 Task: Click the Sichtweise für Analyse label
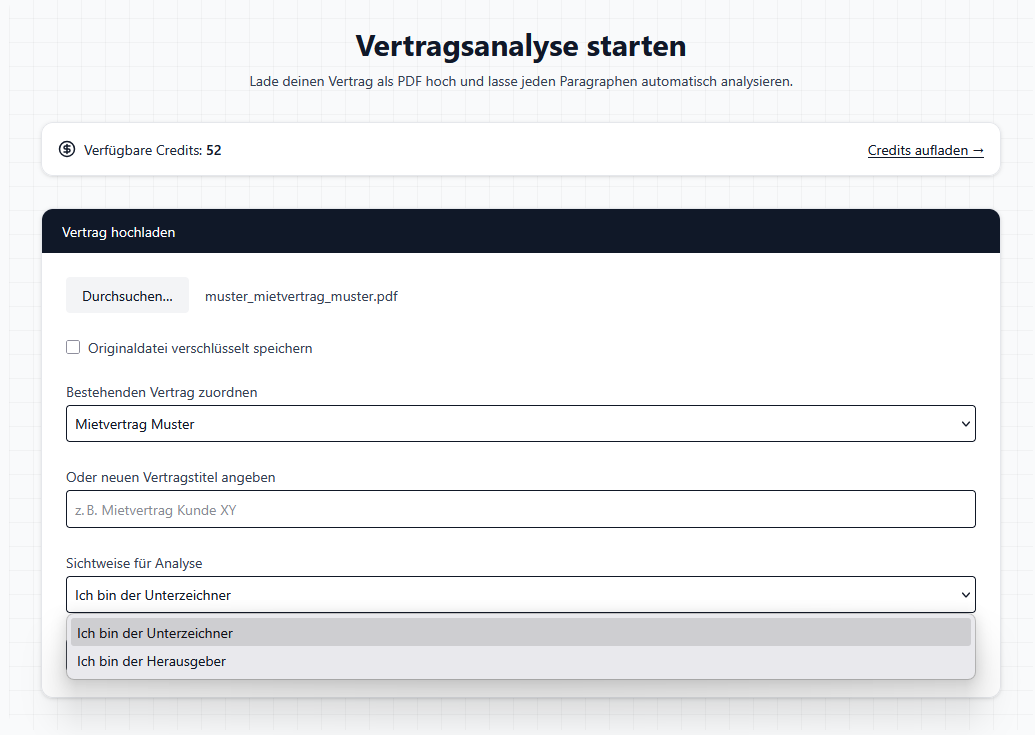(134, 563)
